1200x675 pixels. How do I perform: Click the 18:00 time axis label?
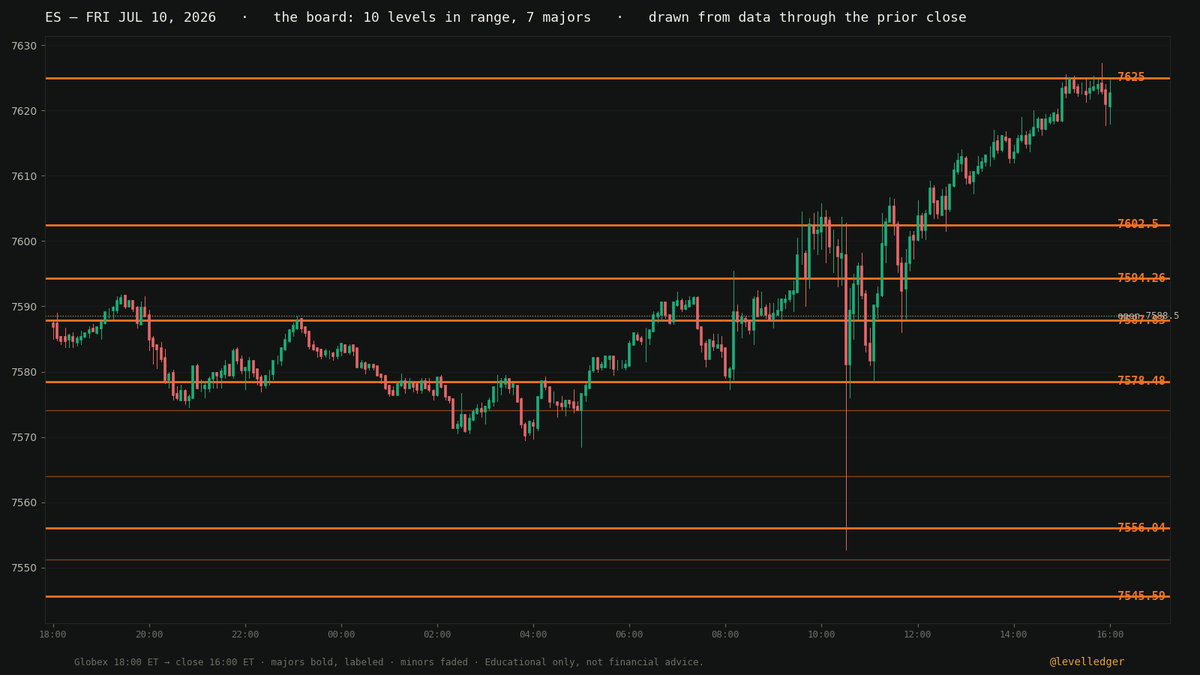coord(53,634)
